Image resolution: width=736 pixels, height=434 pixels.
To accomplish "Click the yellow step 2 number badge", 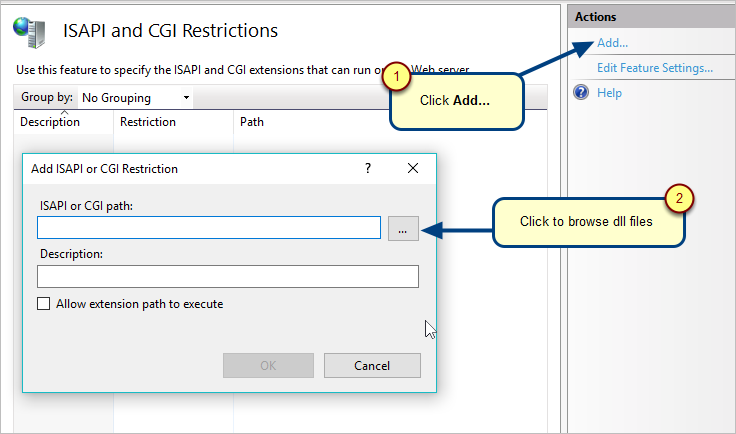I will pos(679,198).
